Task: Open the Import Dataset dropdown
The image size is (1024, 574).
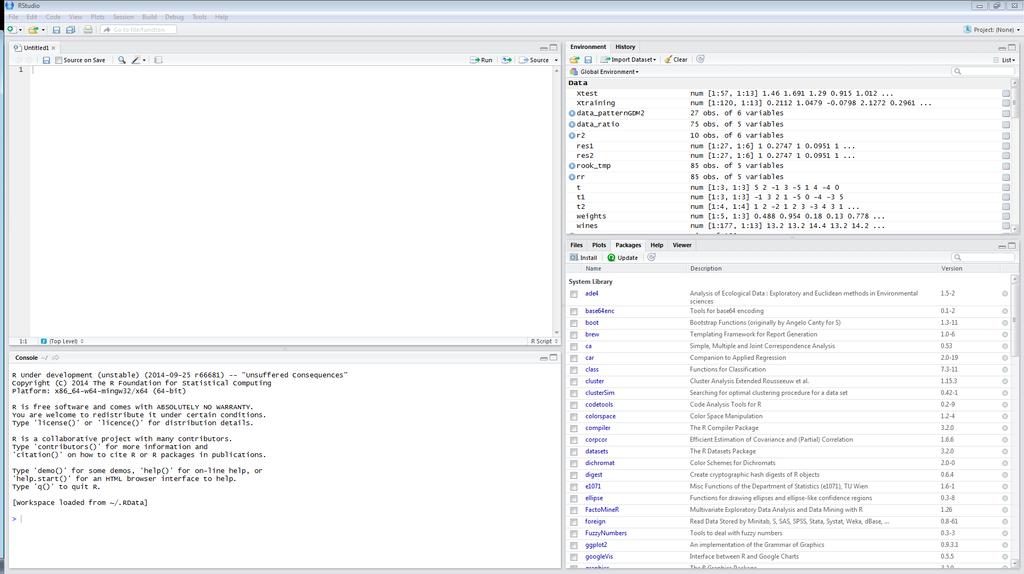Action: [628, 59]
